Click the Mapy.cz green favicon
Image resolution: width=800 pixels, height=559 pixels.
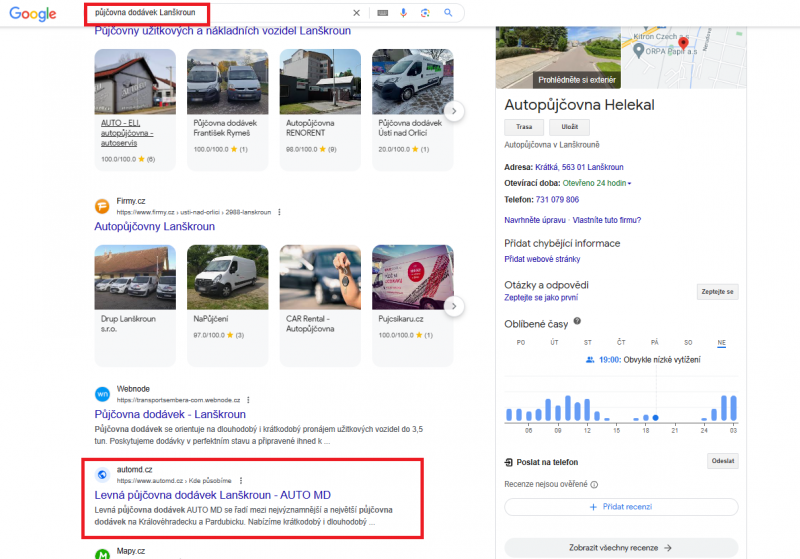click(x=103, y=554)
